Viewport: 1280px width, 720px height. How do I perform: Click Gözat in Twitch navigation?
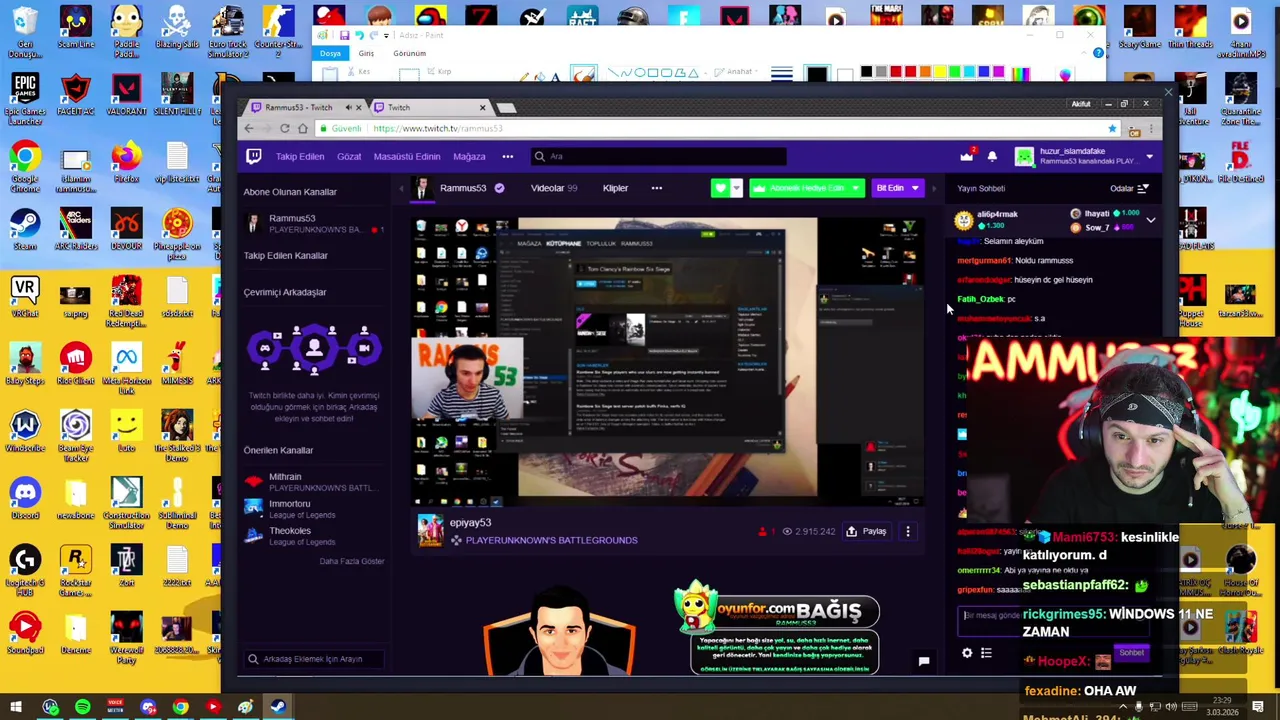(349, 157)
